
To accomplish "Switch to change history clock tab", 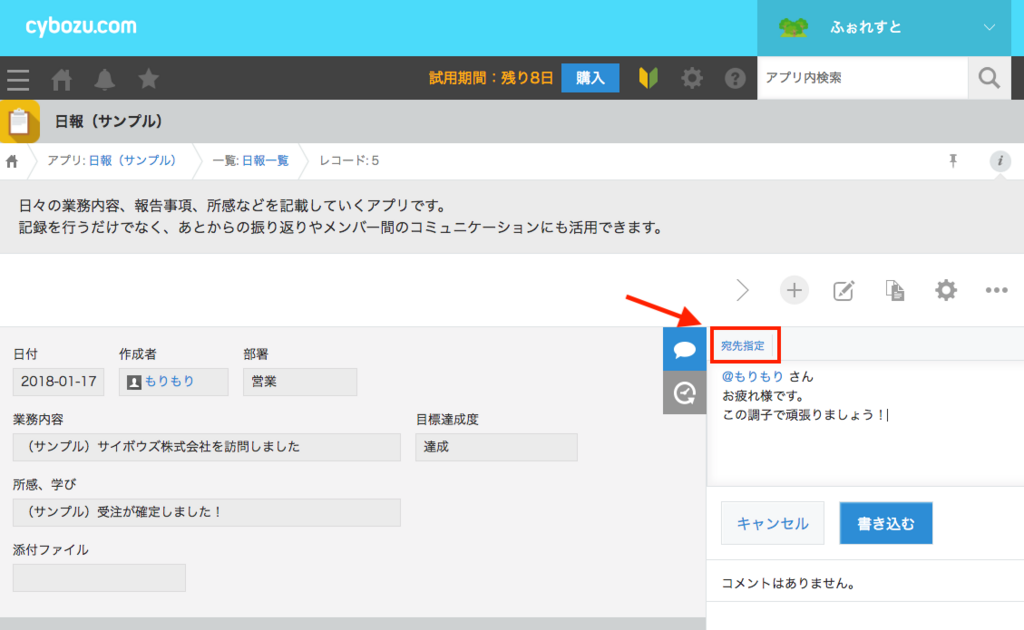I will pyautogui.click(x=684, y=392).
